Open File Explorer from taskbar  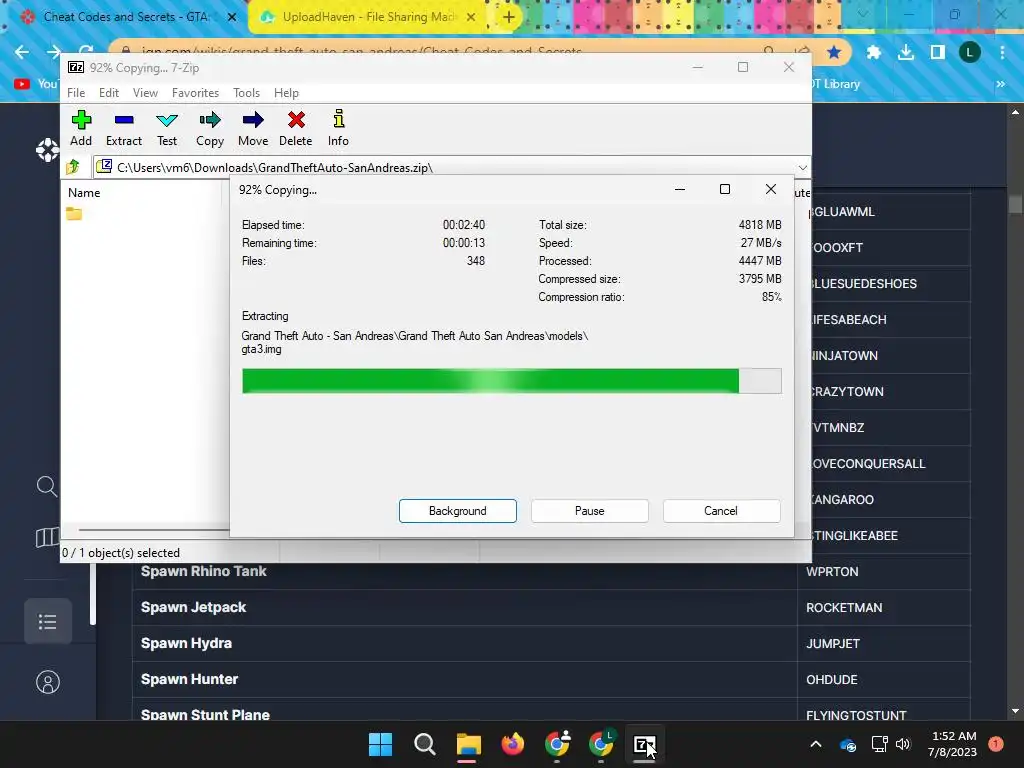coord(468,744)
